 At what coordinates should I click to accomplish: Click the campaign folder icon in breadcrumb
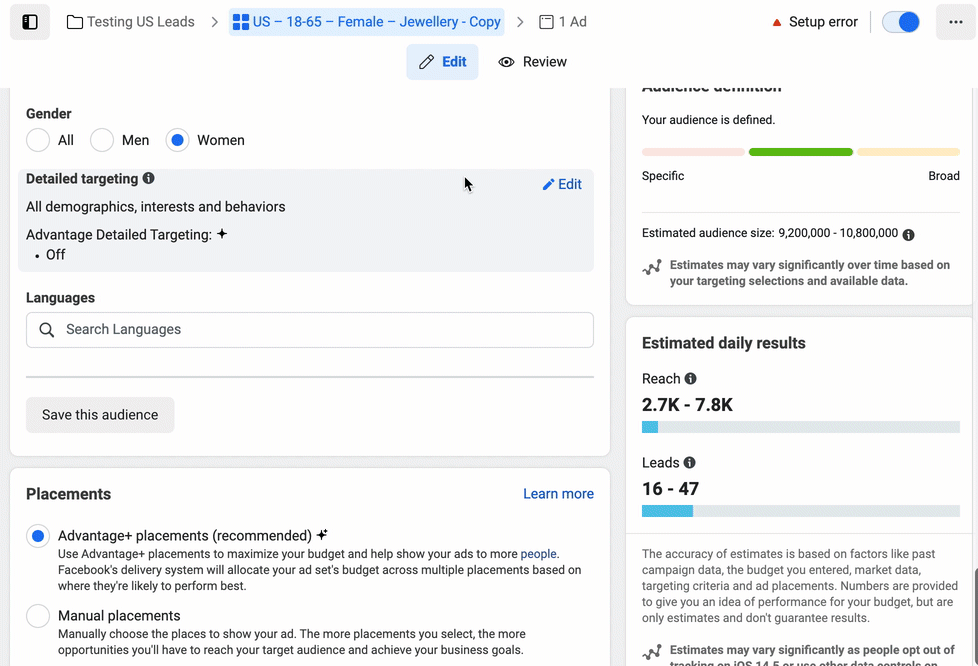(75, 22)
